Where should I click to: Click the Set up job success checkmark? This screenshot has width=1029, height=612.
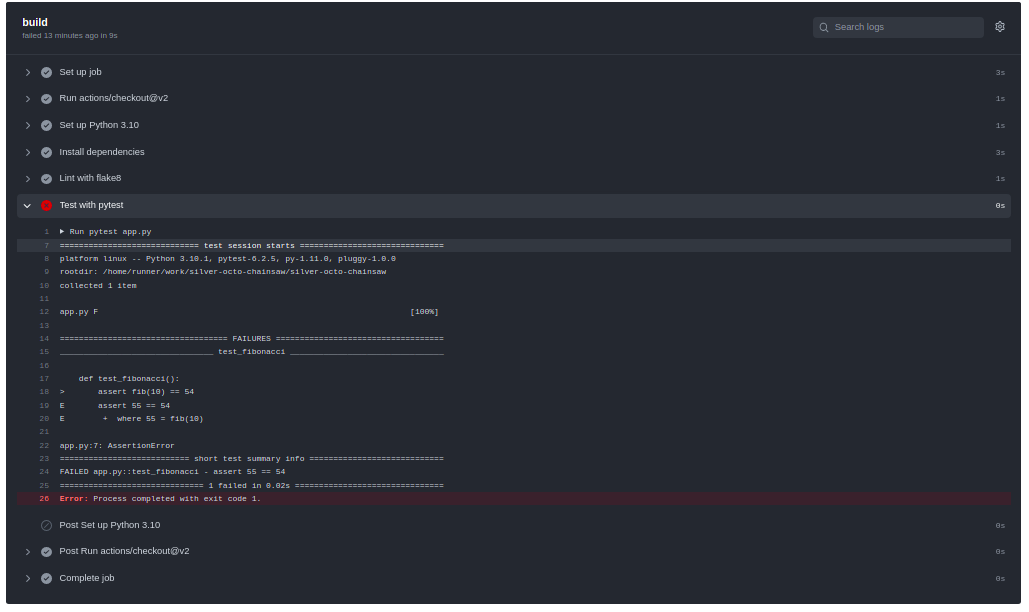pyautogui.click(x=46, y=72)
